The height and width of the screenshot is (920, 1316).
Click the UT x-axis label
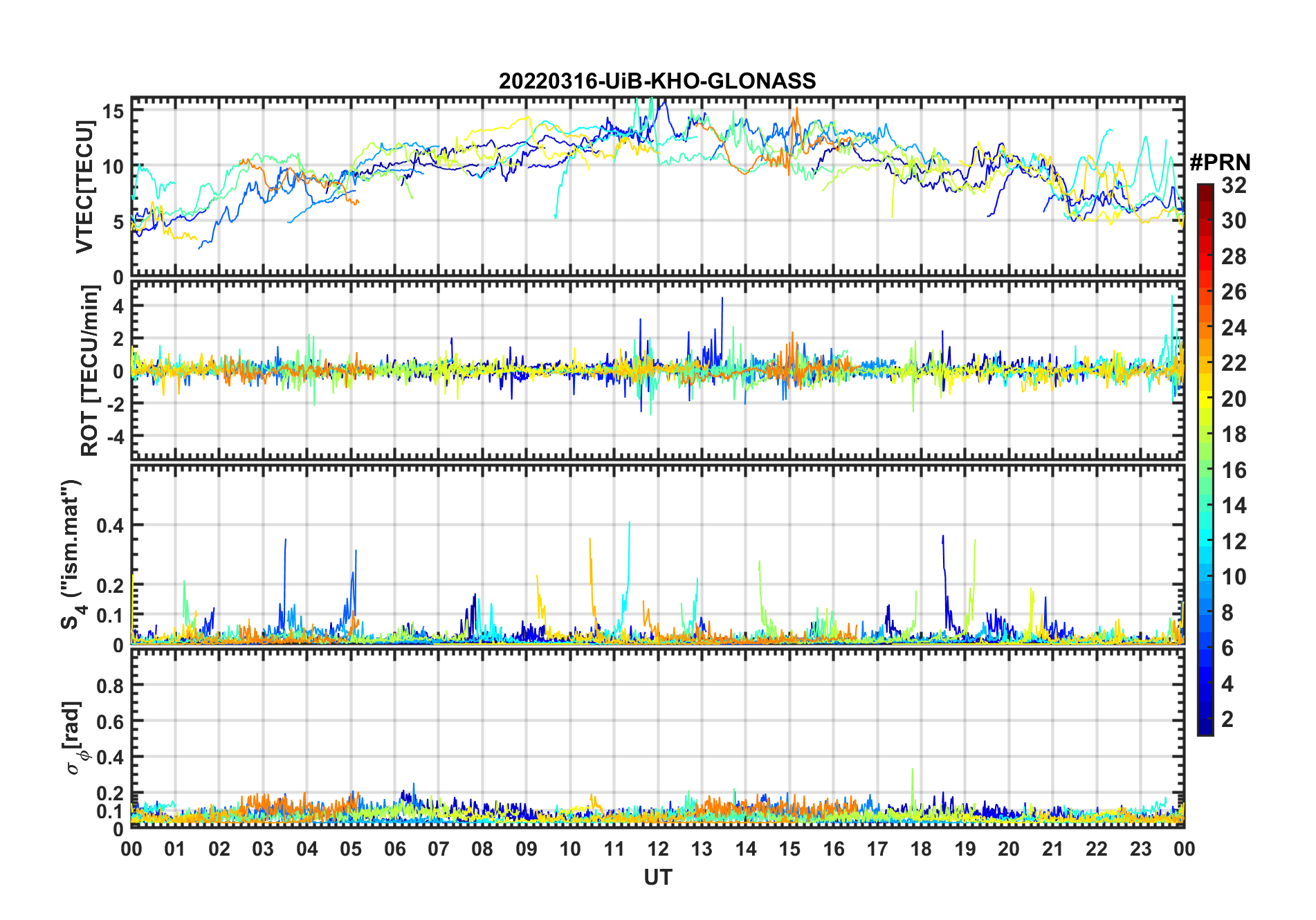coord(657,877)
